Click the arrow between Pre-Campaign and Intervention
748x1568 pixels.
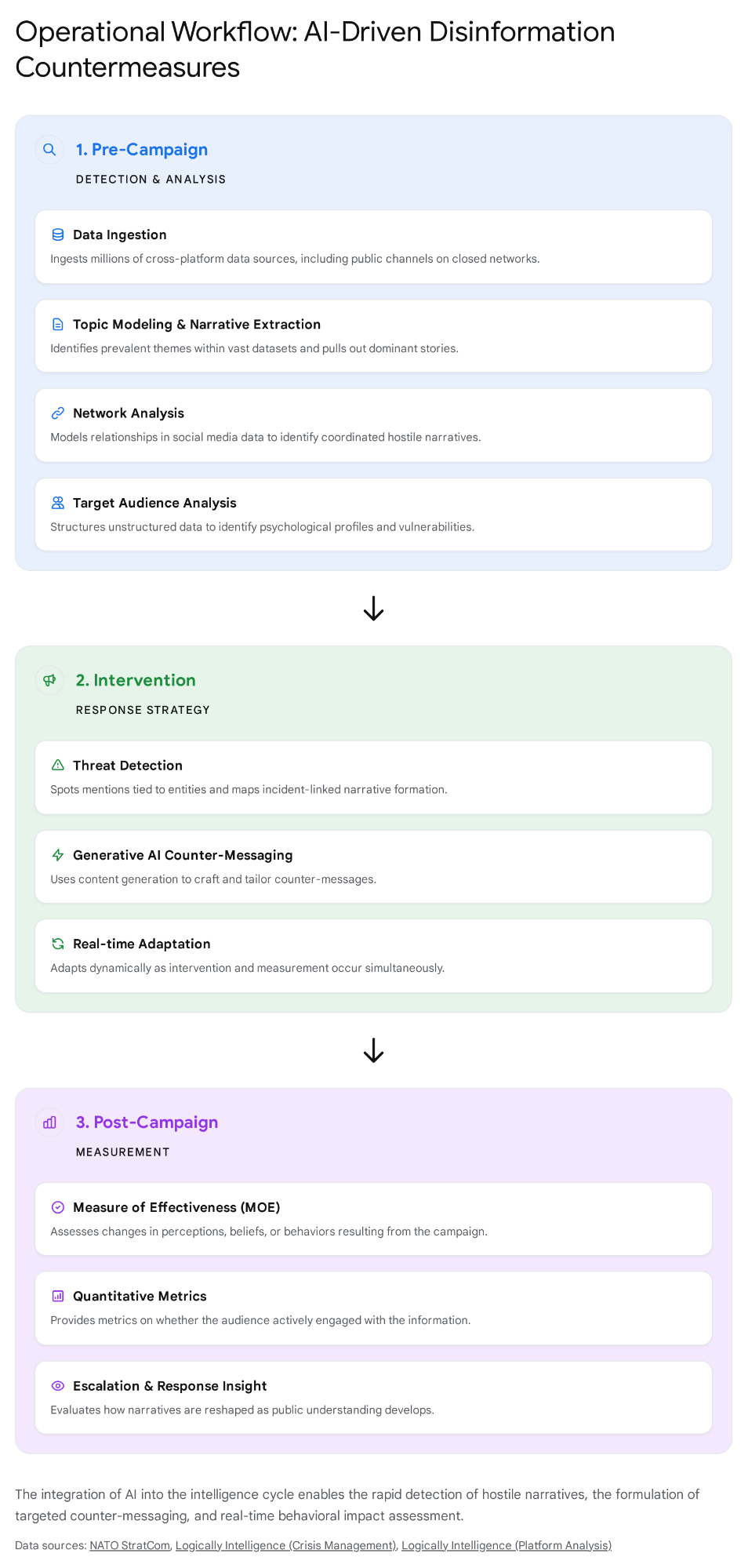[373, 609]
